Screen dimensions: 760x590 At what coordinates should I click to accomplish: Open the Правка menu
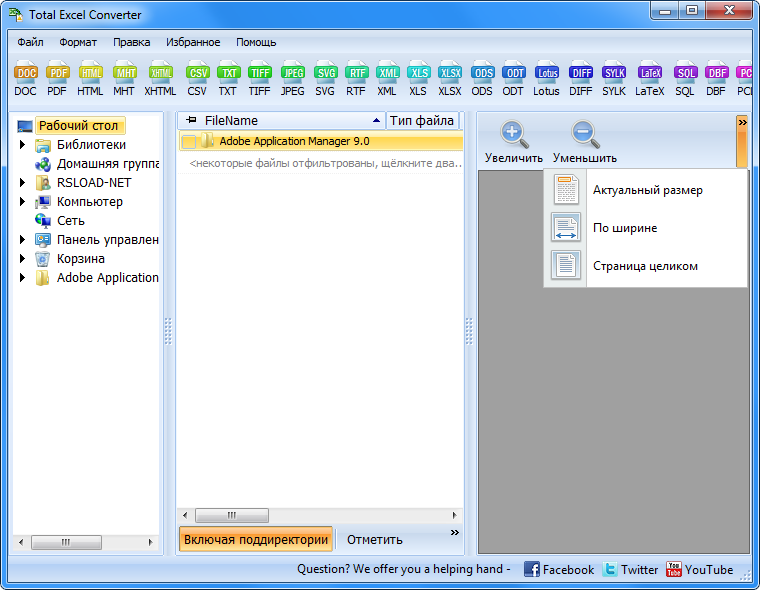pos(131,42)
